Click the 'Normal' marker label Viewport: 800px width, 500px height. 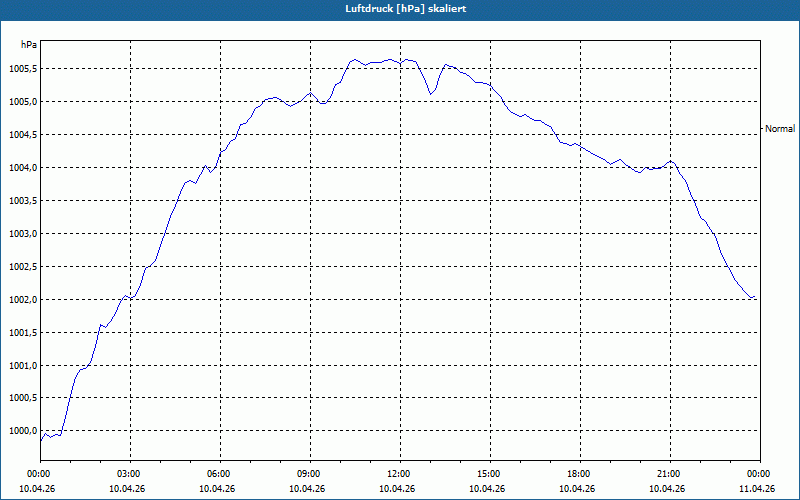click(x=780, y=129)
